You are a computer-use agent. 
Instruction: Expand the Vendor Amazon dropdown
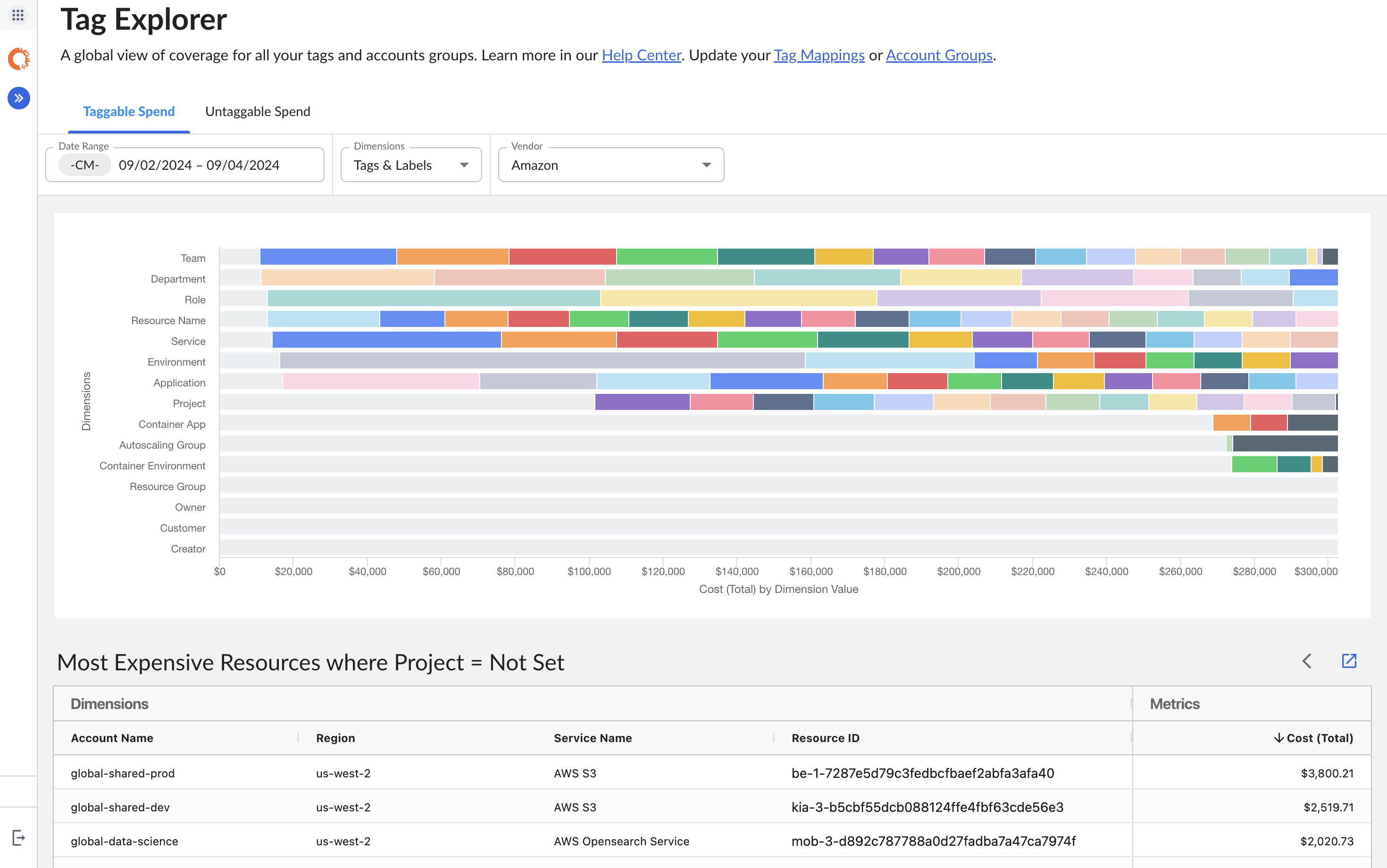tap(611, 165)
